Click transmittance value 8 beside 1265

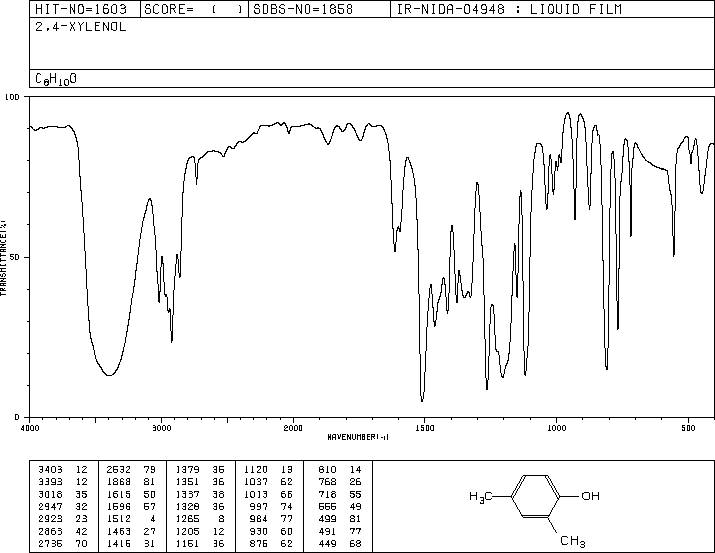221,519
